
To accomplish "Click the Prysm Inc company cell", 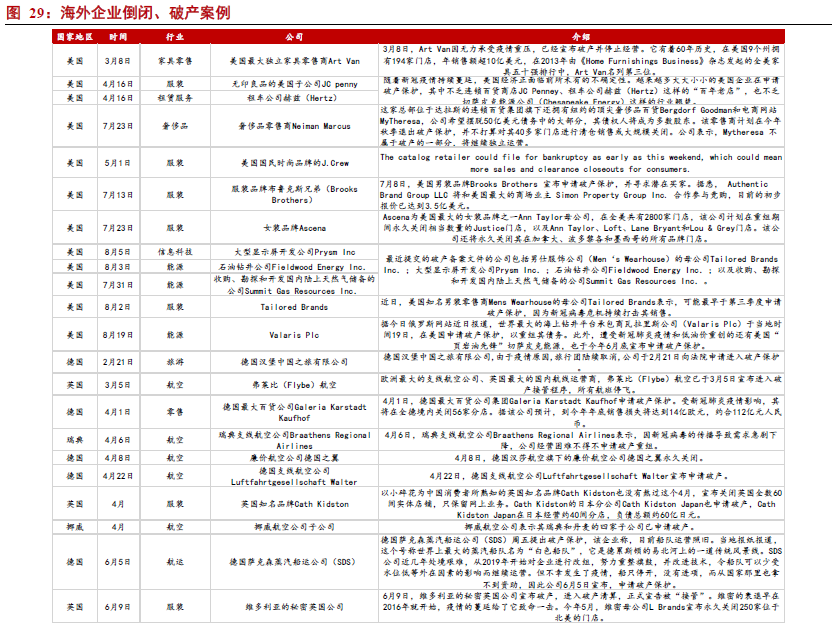I will click(294, 252).
